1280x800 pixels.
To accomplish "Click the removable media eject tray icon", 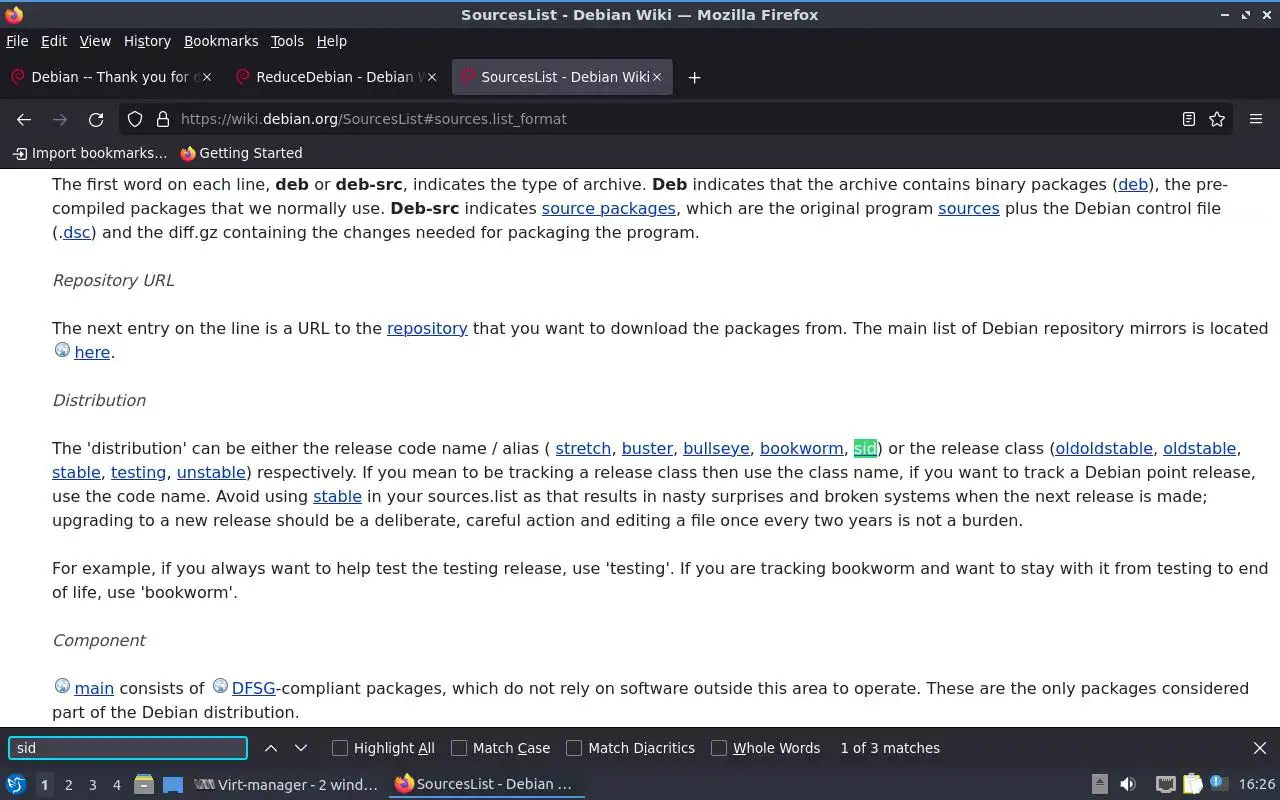I will (x=1099, y=785).
